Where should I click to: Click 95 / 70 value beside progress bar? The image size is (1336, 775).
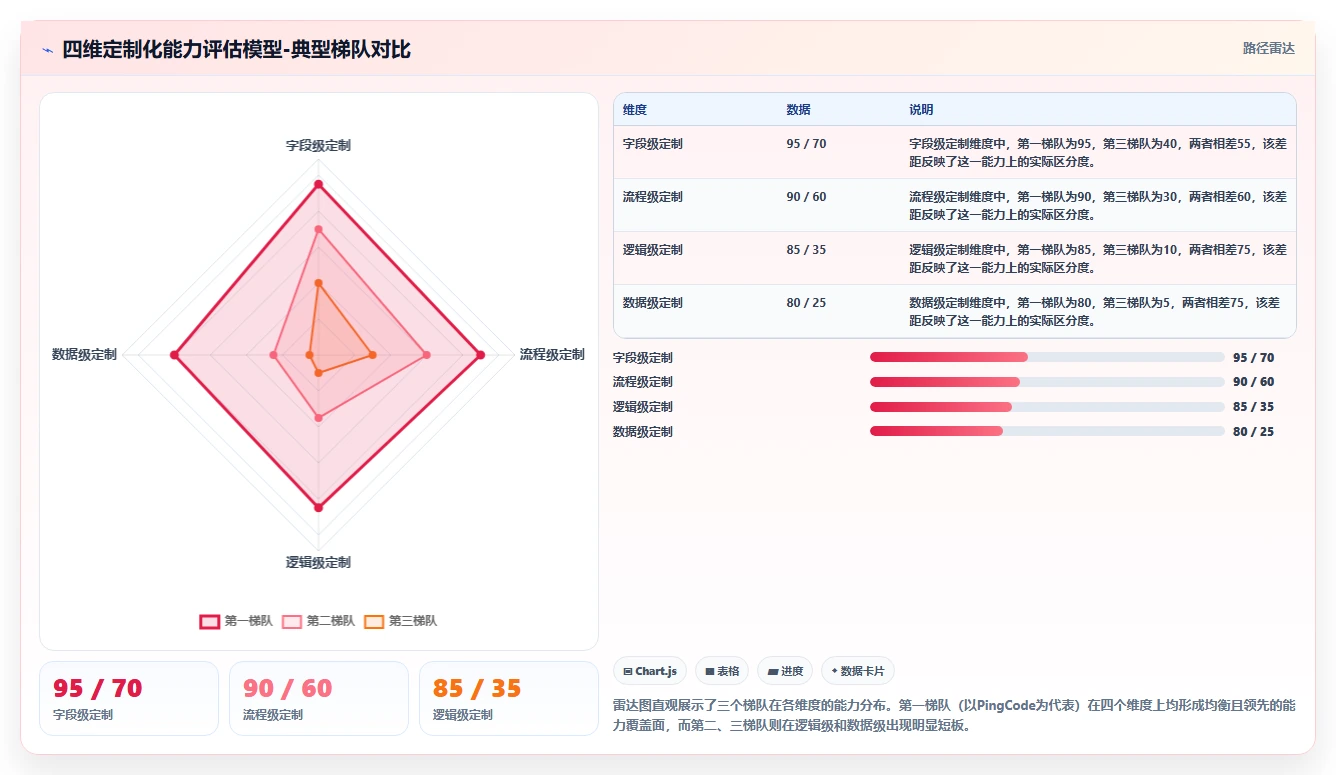[x=1253, y=358]
